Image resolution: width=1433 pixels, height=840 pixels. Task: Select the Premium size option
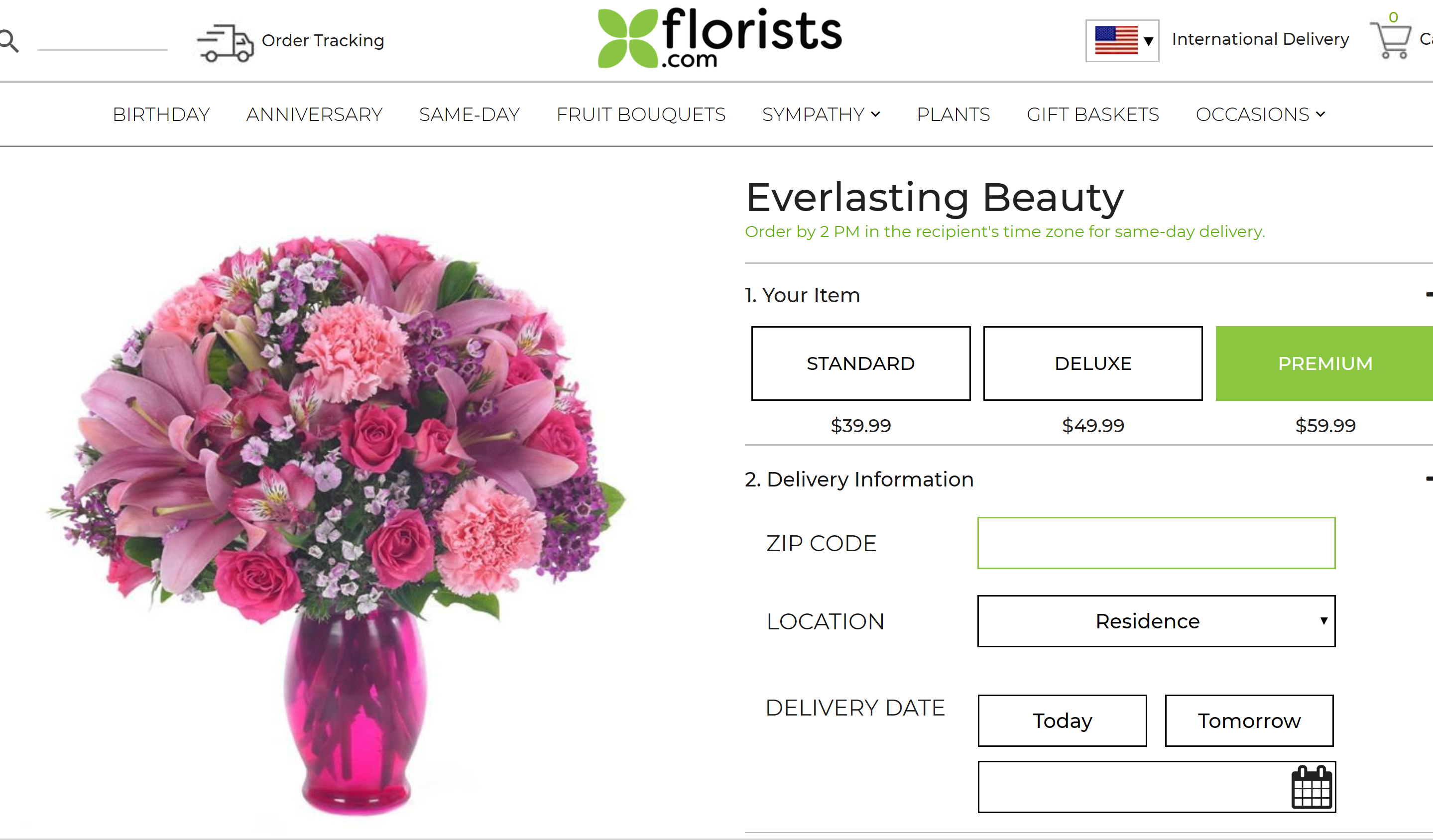point(1324,363)
